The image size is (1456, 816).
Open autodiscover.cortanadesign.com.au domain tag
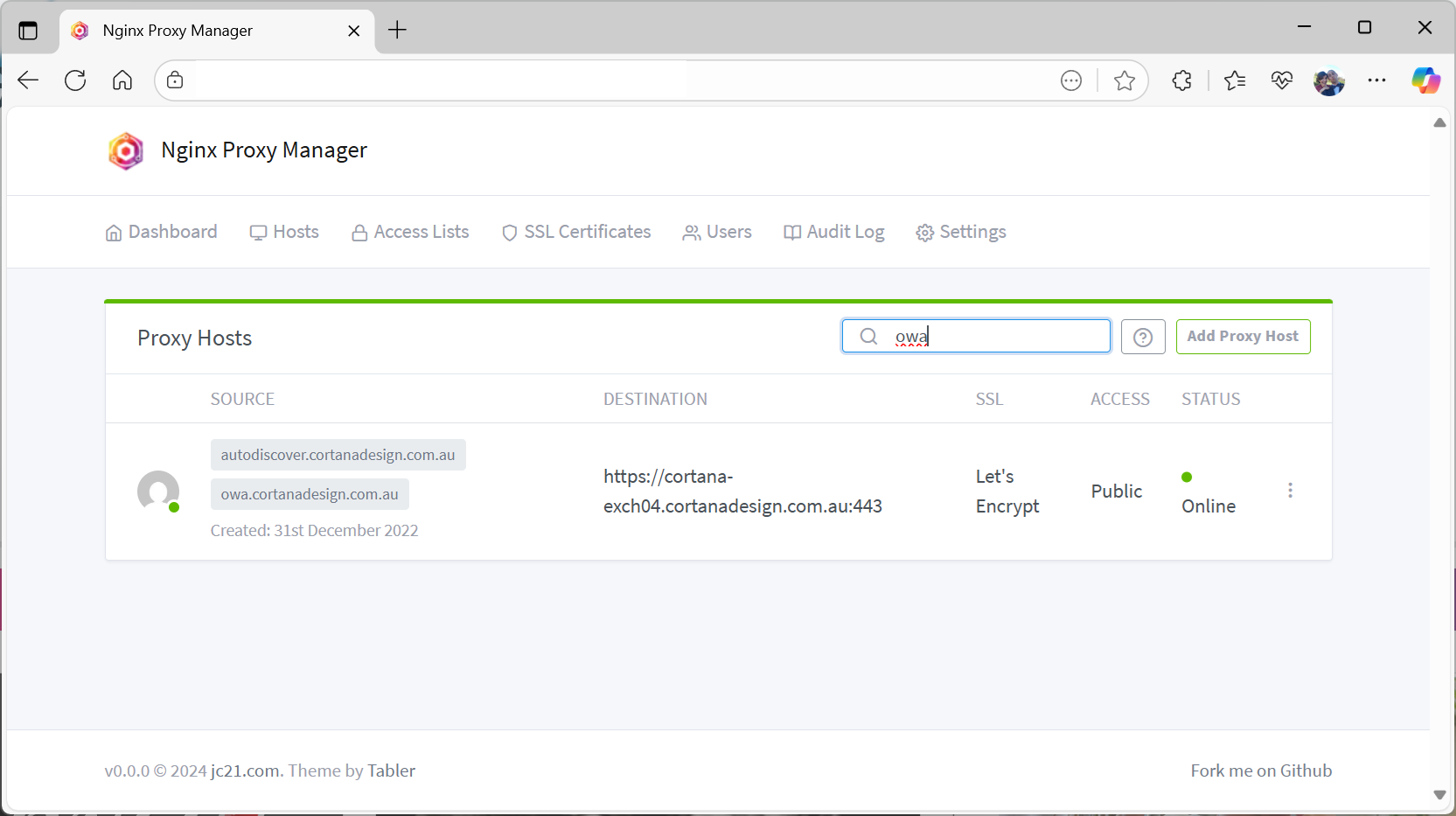338,455
